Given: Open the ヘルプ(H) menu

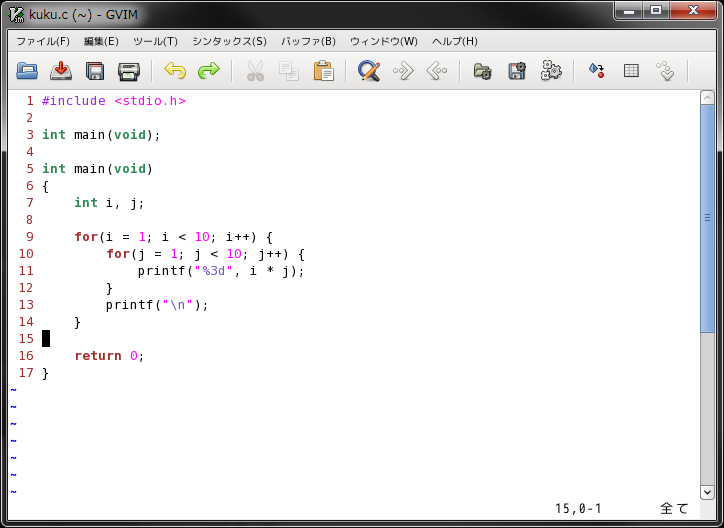Looking at the screenshot, I should pyautogui.click(x=454, y=42).
